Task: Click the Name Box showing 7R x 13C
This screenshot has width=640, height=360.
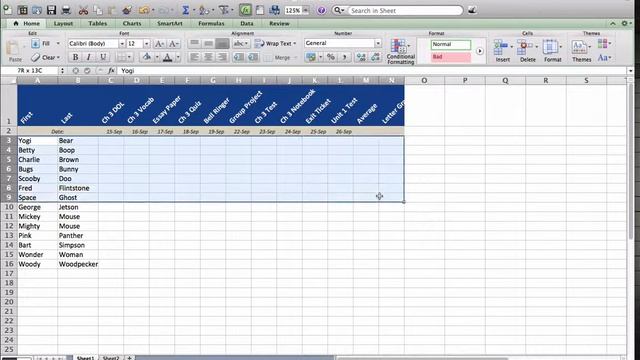Action: pos(30,71)
